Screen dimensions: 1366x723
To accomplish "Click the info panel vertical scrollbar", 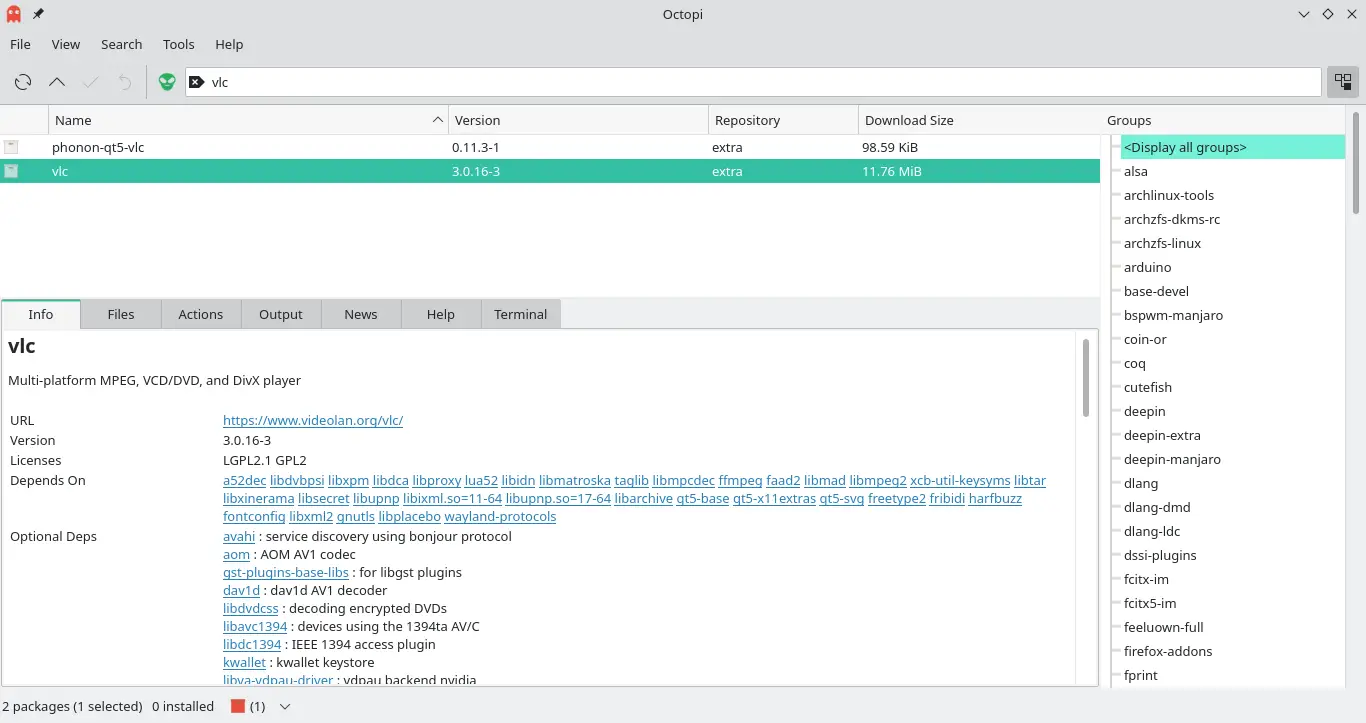I will pos(1085,377).
